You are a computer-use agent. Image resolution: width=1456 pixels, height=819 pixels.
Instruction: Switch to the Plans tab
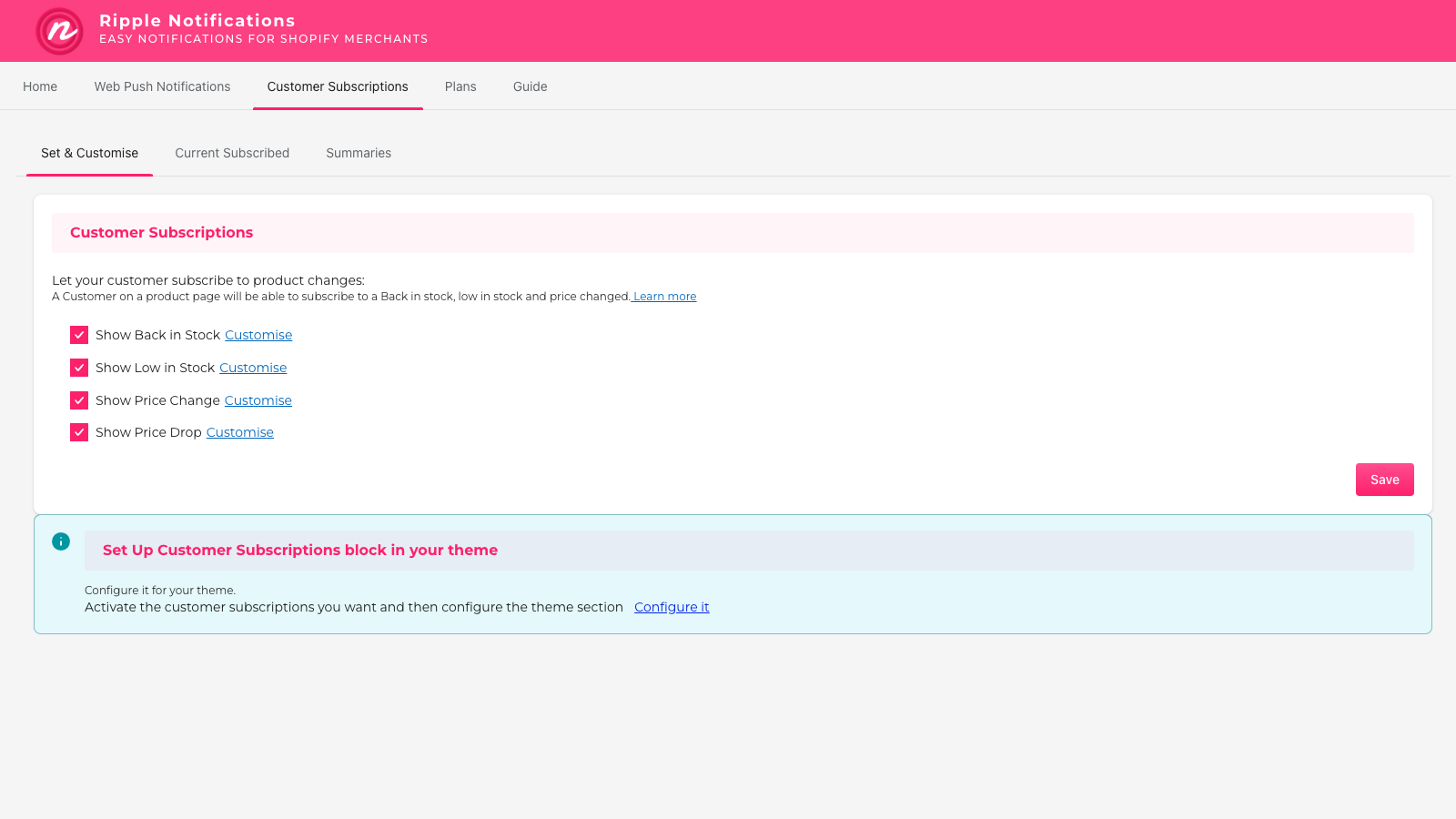point(460,86)
